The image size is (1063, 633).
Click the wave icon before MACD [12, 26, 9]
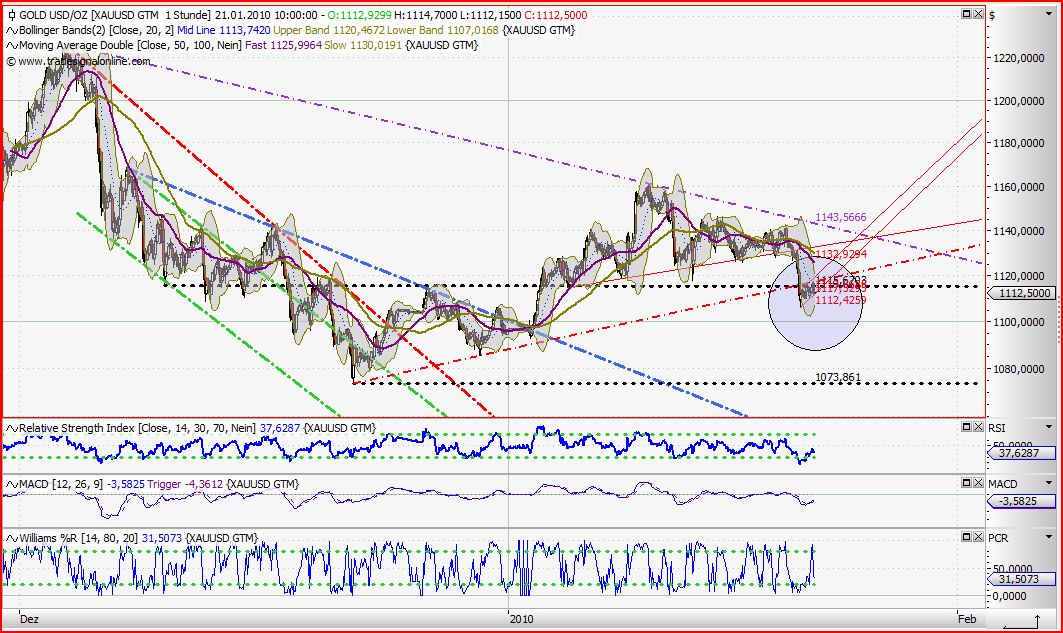click(12, 484)
